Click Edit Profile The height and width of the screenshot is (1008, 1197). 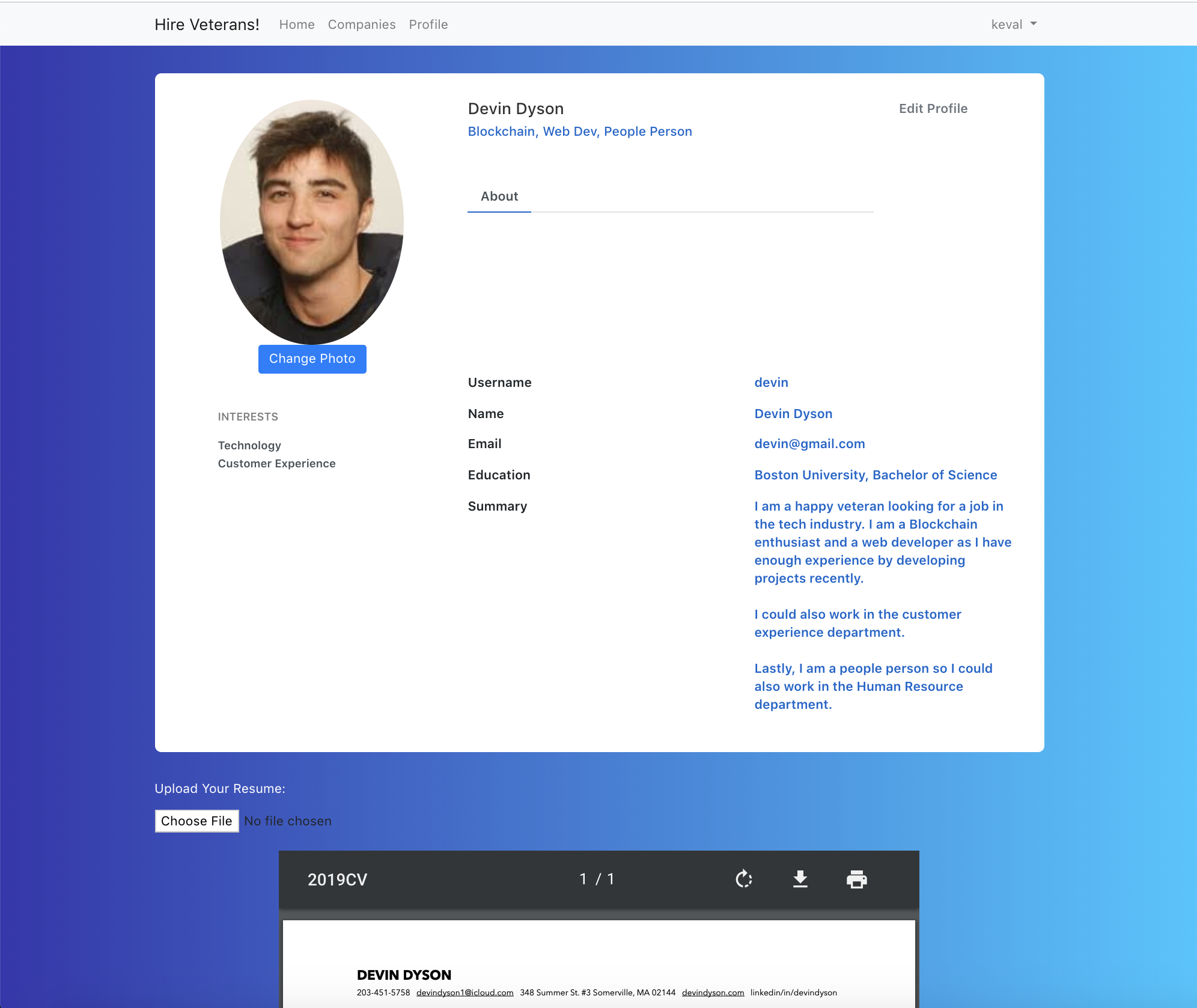(x=933, y=109)
